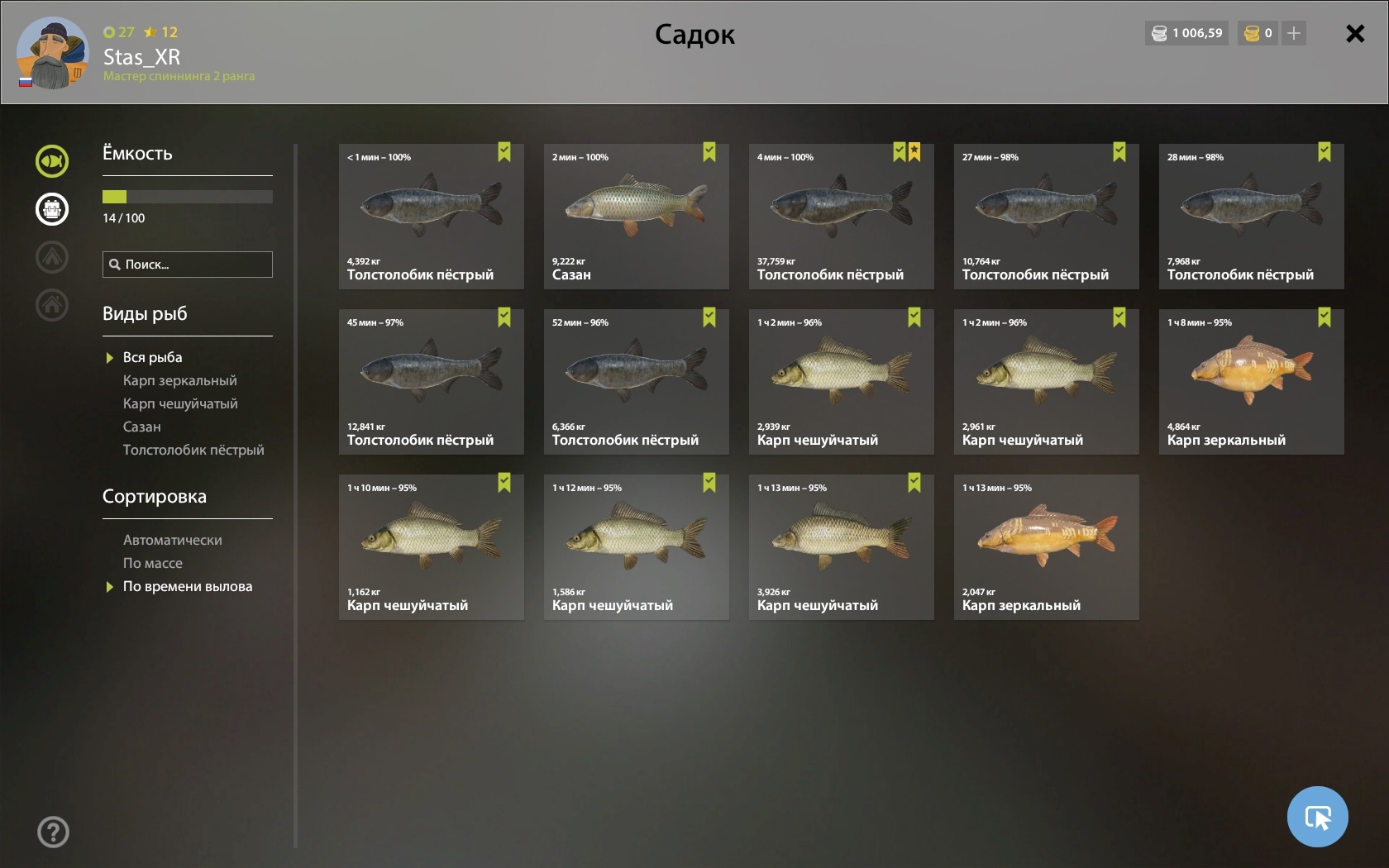Screen dimensions: 1389x868
Task: Open the tent camp sidebar icon
Action: click(x=52, y=257)
